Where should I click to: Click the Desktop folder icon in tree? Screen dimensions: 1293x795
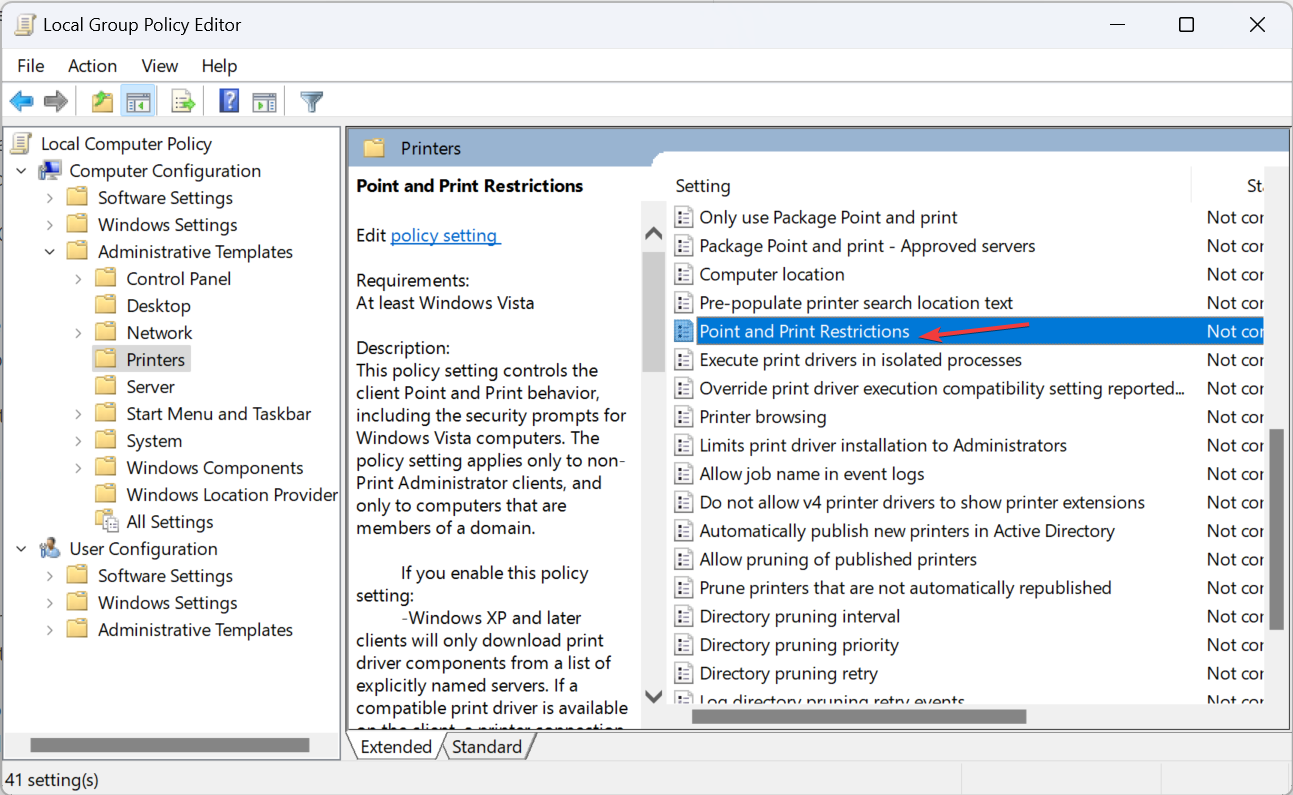106,305
